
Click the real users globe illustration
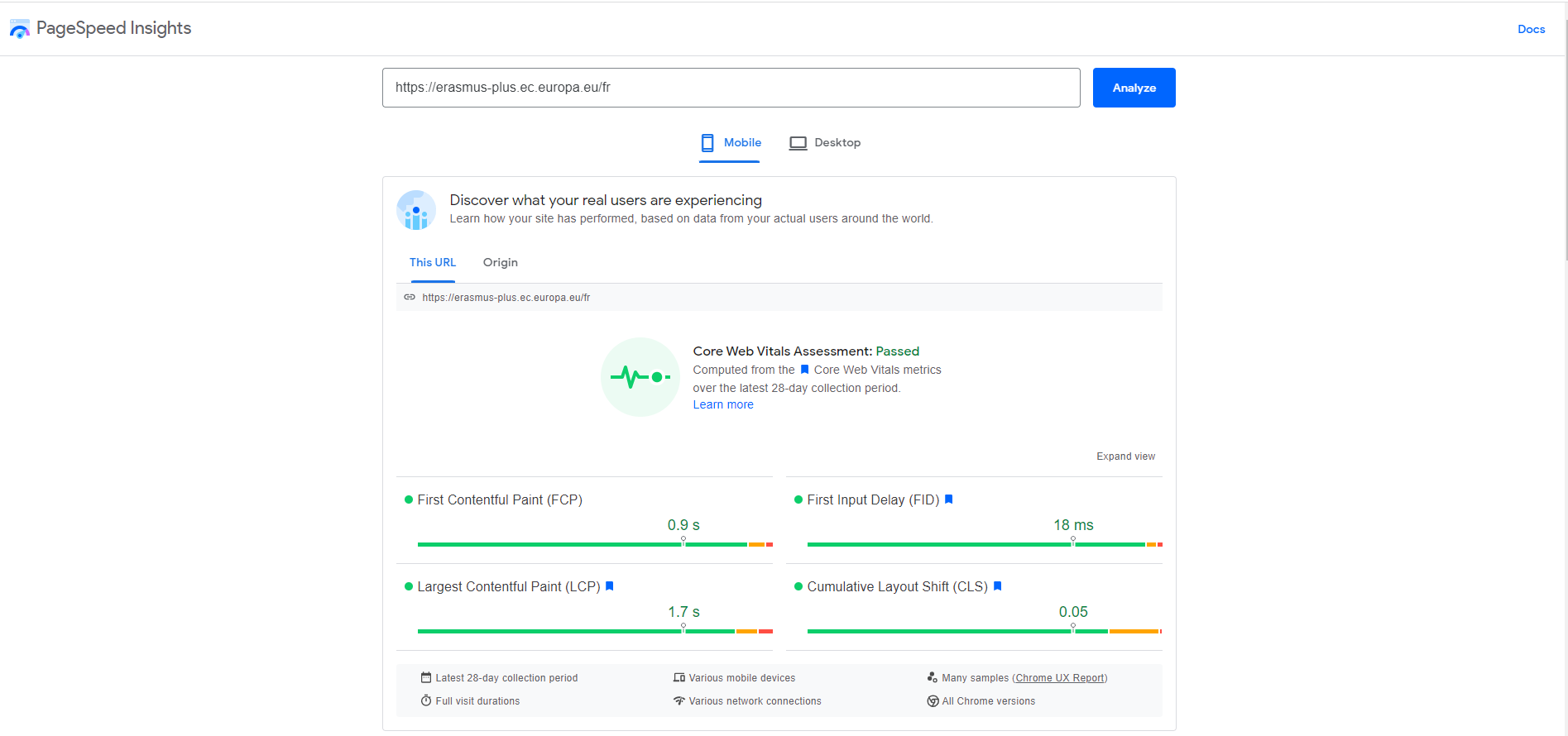tap(416, 210)
